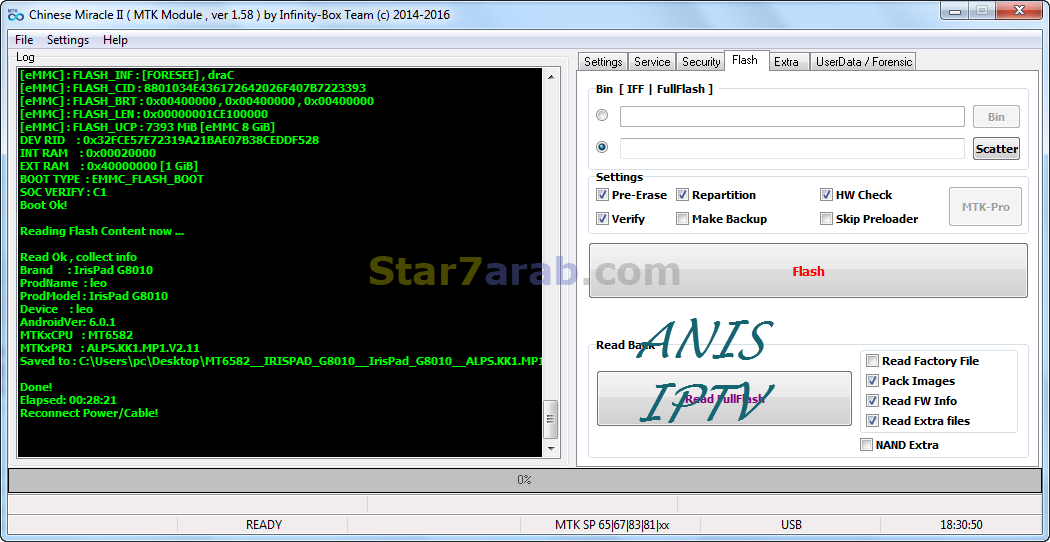The height and width of the screenshot is (542, 1050).
Task: Open the Settings menu
Action: [x=68, y=40]
